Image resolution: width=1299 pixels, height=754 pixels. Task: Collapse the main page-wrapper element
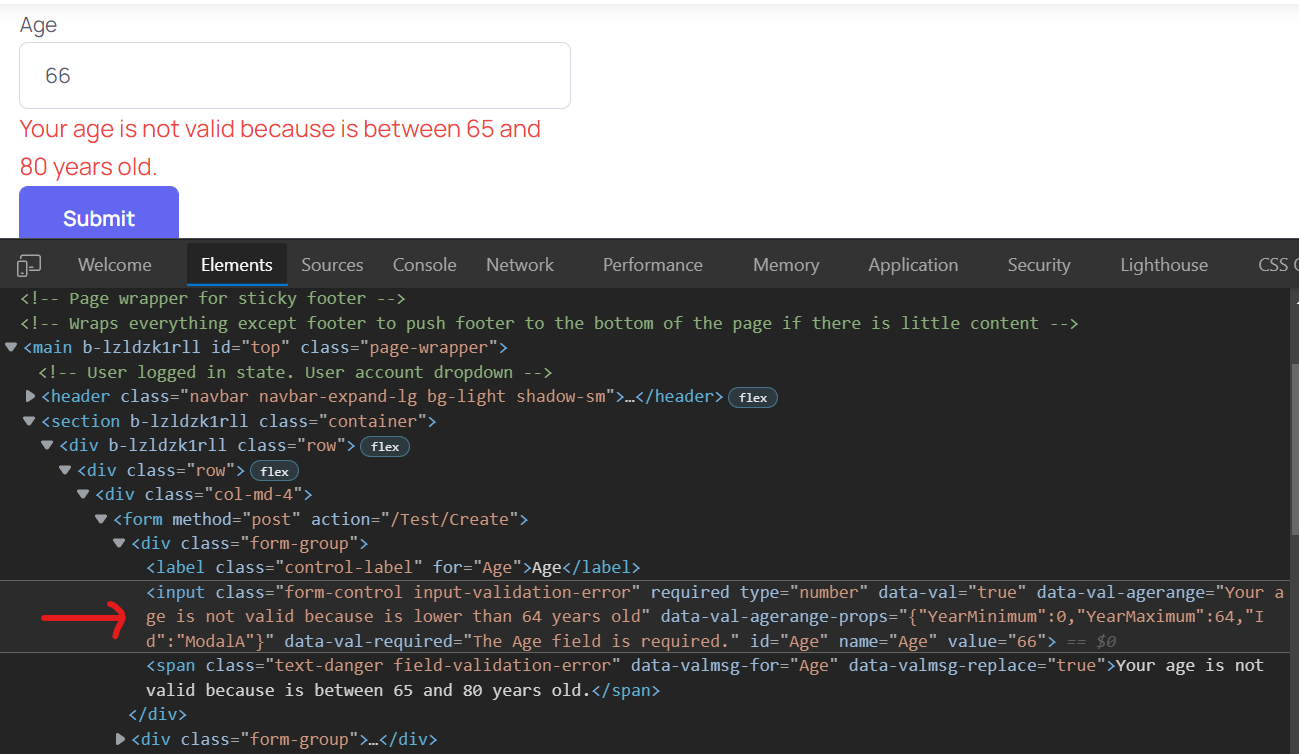coord(11,348)
